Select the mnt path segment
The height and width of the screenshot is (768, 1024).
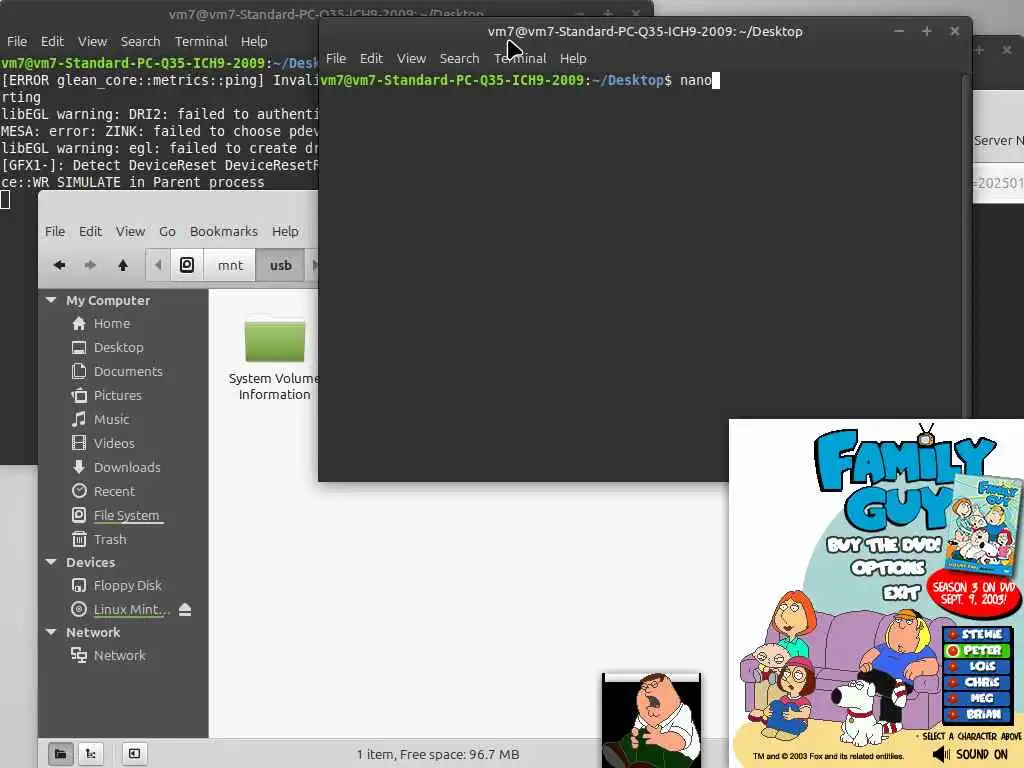[230, 265]
